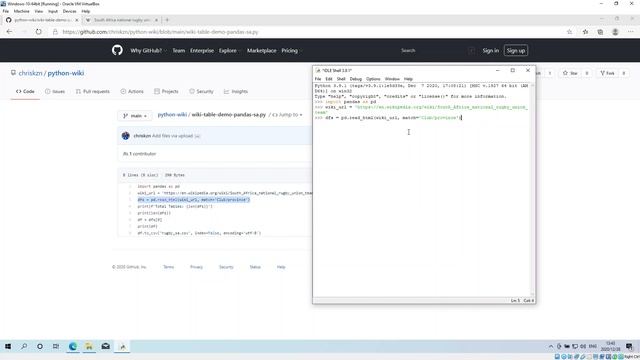Open chriskzn user profile link
640x360 pixels.
tap(30, 73)
